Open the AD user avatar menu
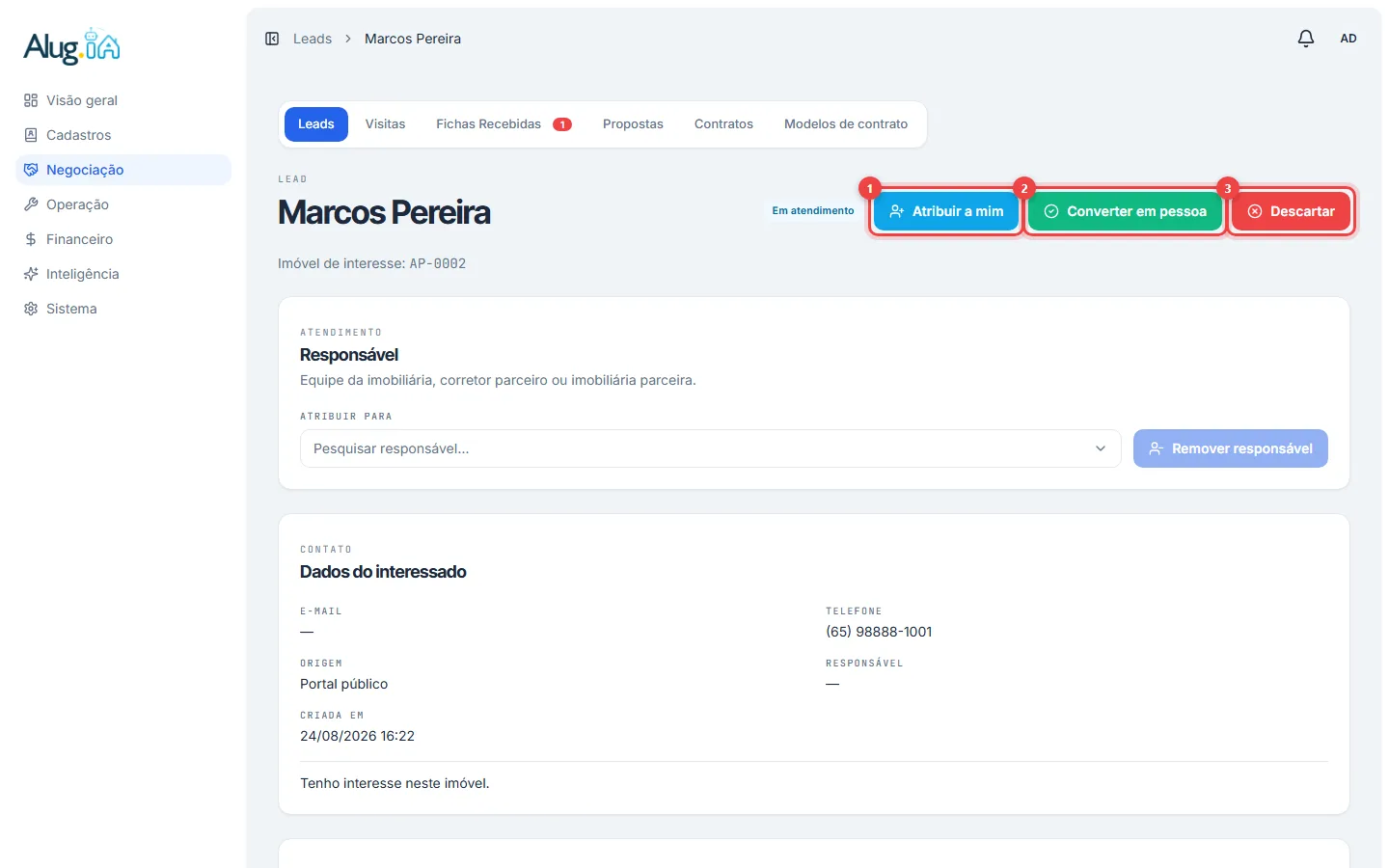 coord(1348,39)
